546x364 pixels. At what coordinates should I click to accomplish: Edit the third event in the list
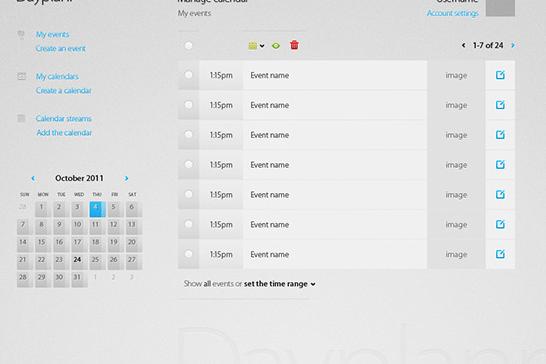click(x=500, y=135)
